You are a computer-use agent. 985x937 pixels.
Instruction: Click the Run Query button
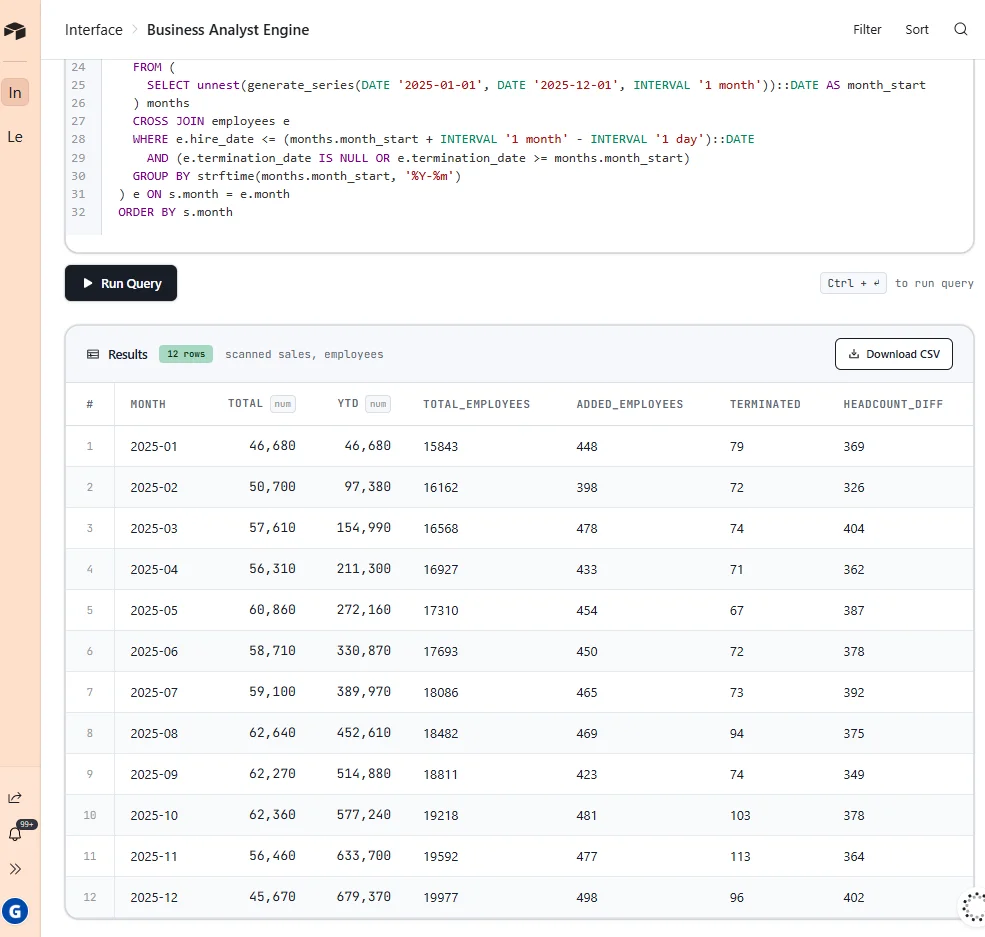[121, 283]
